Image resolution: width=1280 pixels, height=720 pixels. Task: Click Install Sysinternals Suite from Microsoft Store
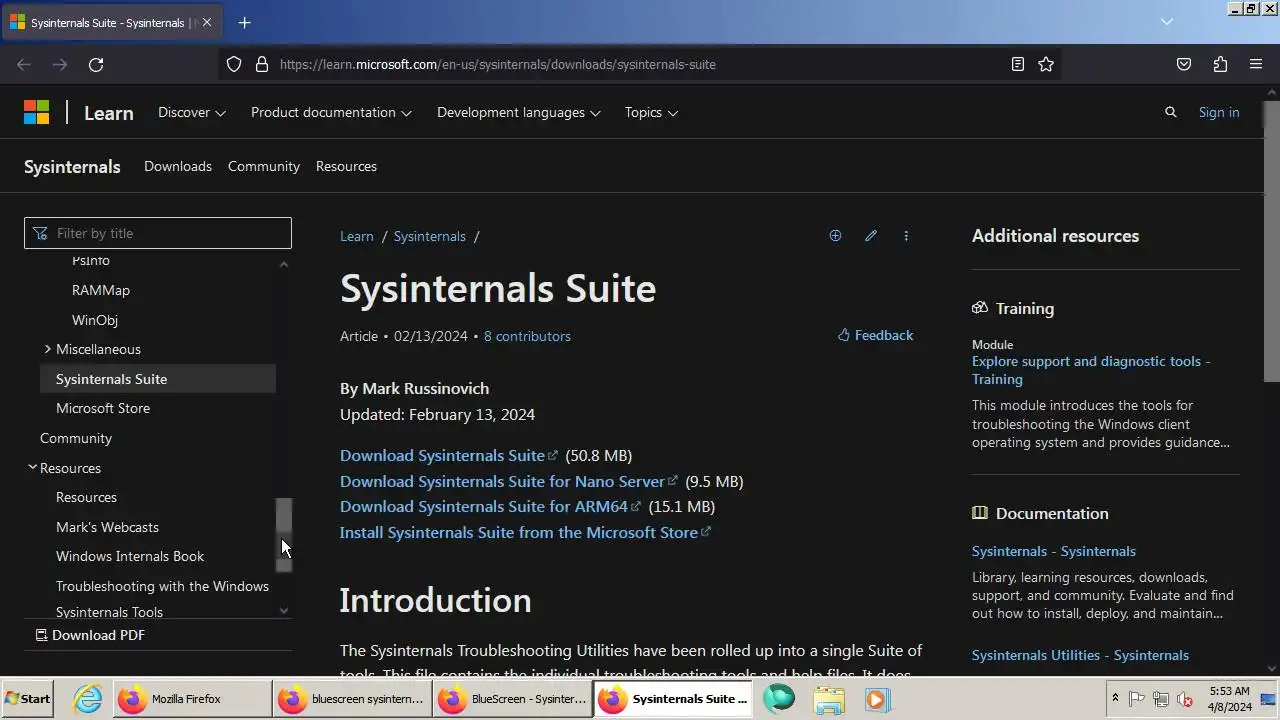[x=525, y=532]
